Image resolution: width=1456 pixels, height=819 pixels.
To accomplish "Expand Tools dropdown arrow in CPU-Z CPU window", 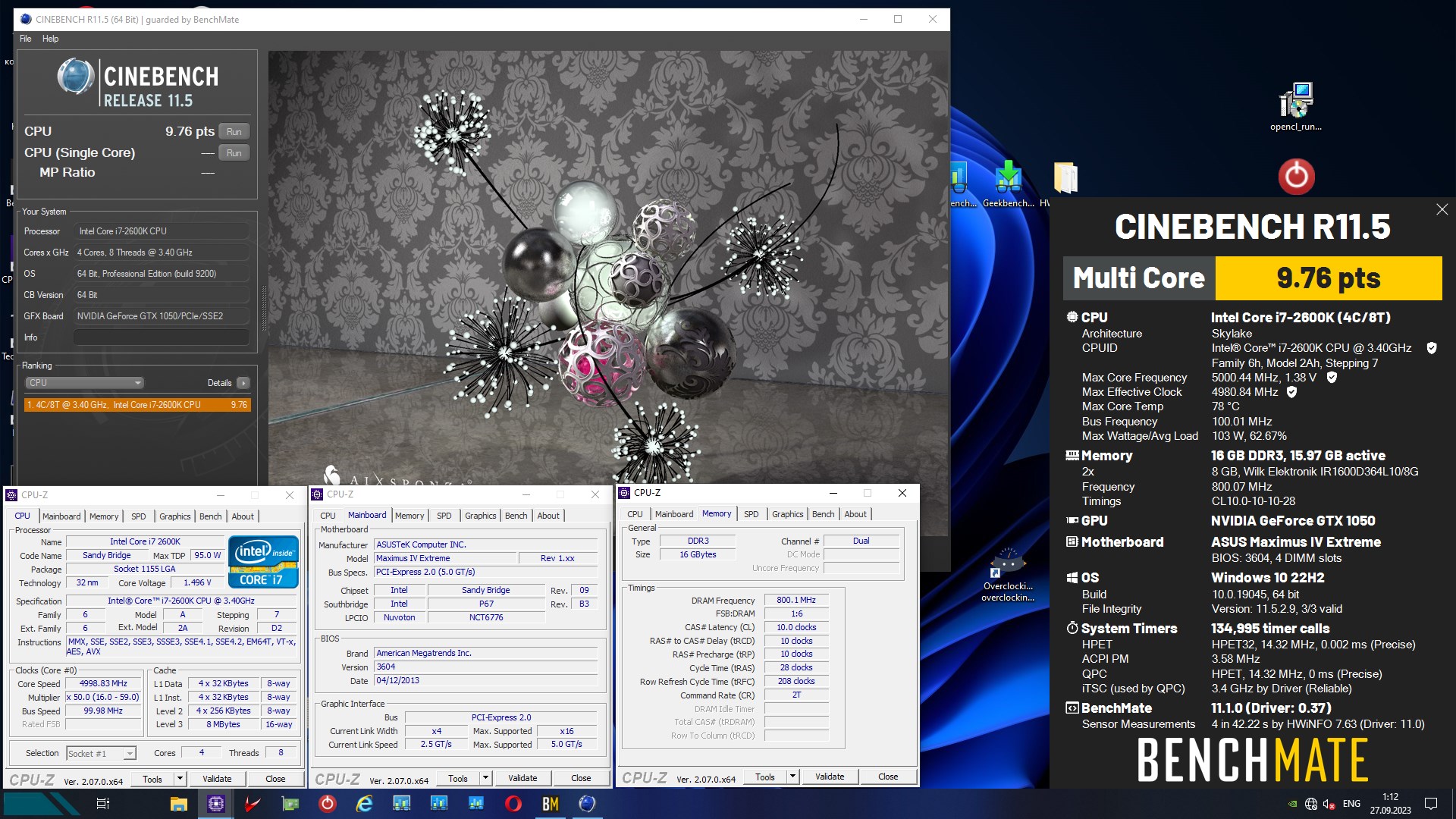I will pos(180,779).
